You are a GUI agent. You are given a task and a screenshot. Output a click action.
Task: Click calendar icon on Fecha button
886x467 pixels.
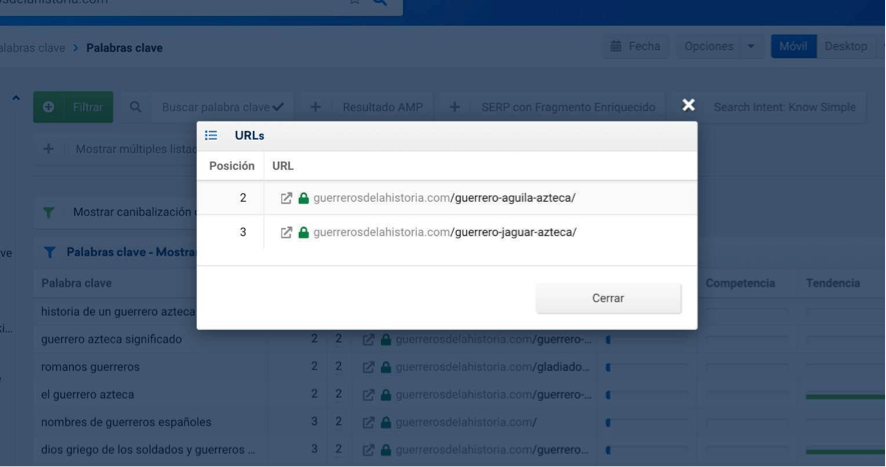point(616,46)
